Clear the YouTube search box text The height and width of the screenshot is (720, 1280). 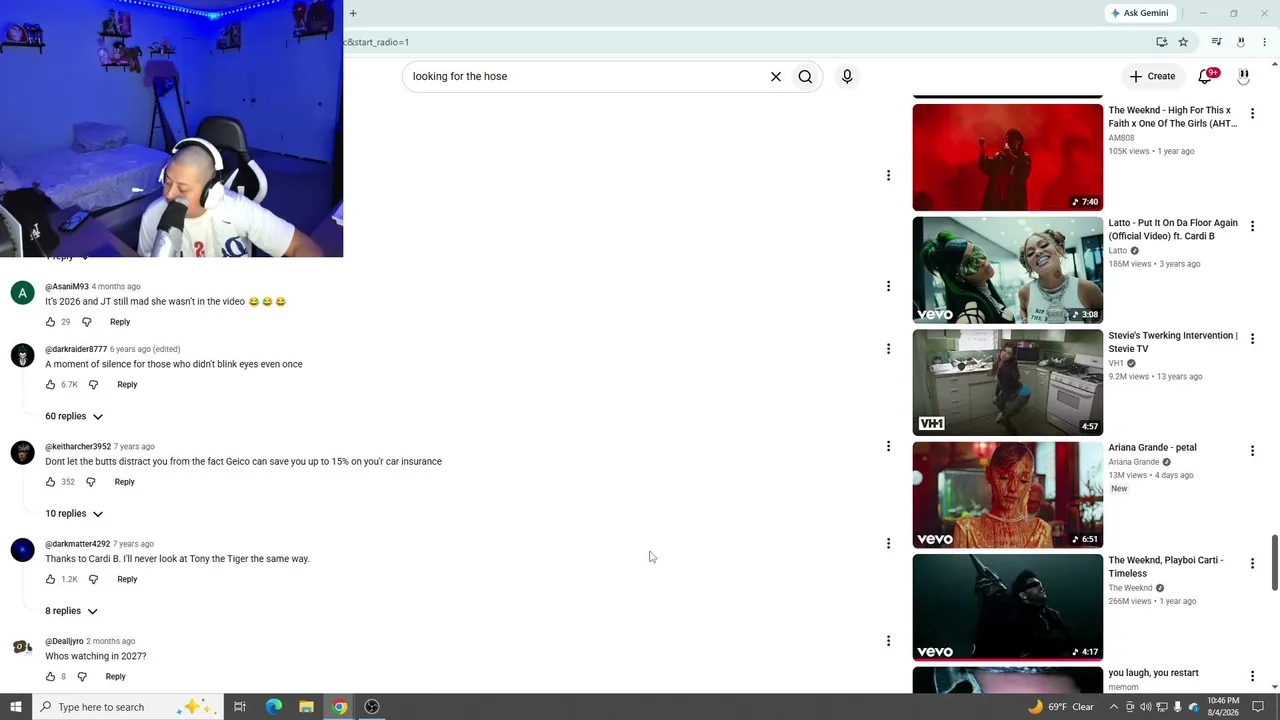(x=775, y=77)
